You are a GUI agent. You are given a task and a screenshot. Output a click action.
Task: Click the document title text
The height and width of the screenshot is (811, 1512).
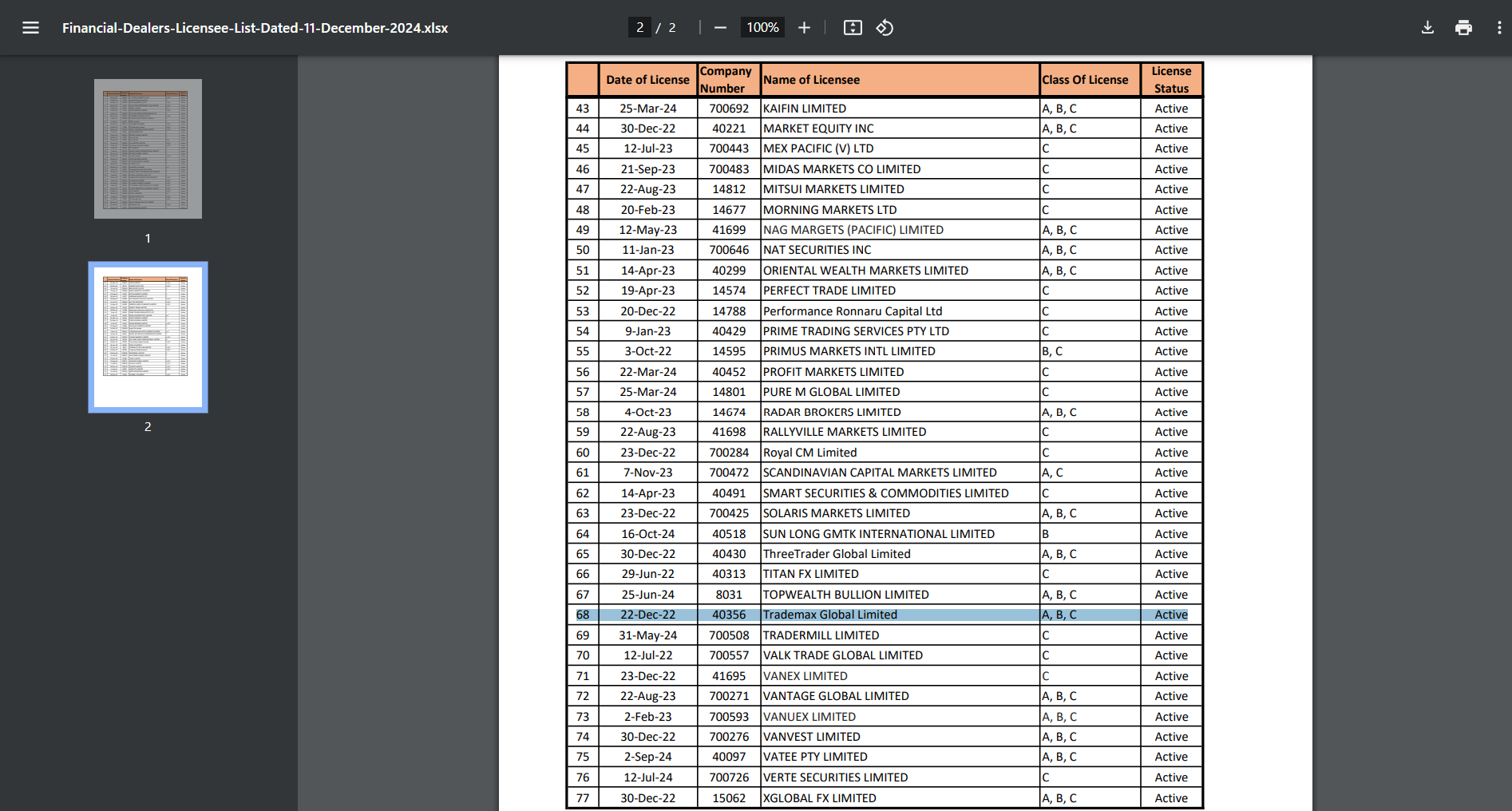point(255,28)
